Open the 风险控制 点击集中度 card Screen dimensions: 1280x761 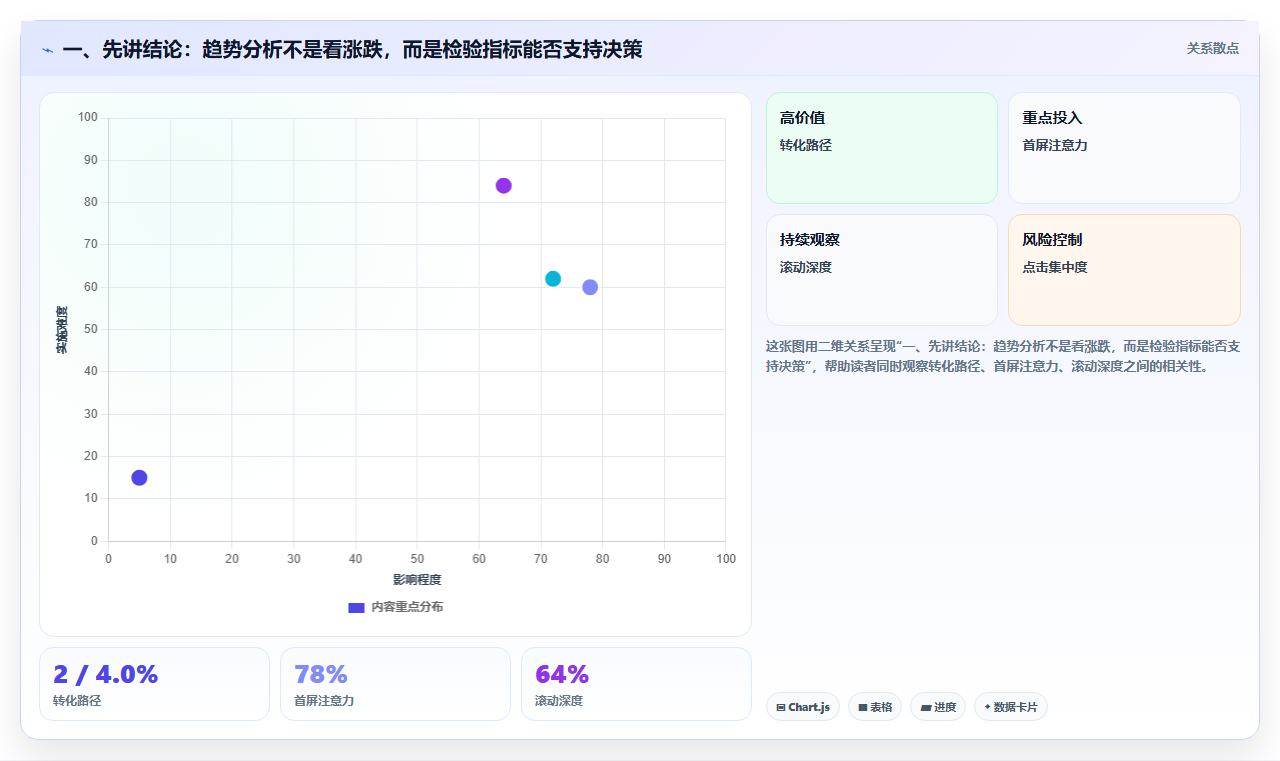click(1124, 270)
